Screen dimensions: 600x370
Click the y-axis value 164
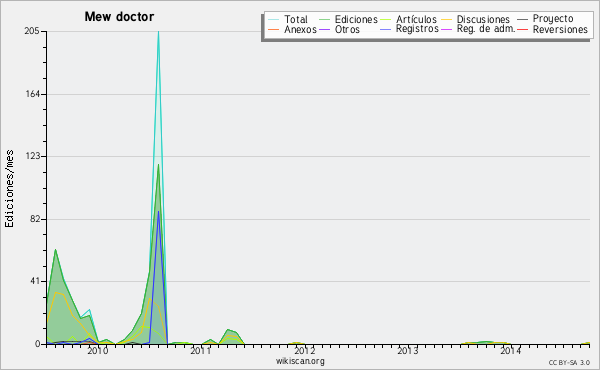pyautogui.click(x=33, y=94)
